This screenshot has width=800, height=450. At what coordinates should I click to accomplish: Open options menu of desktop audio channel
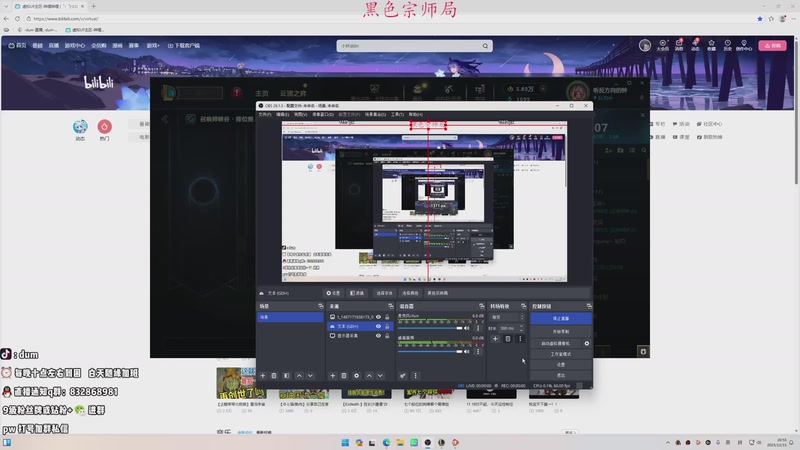(478, 351)
